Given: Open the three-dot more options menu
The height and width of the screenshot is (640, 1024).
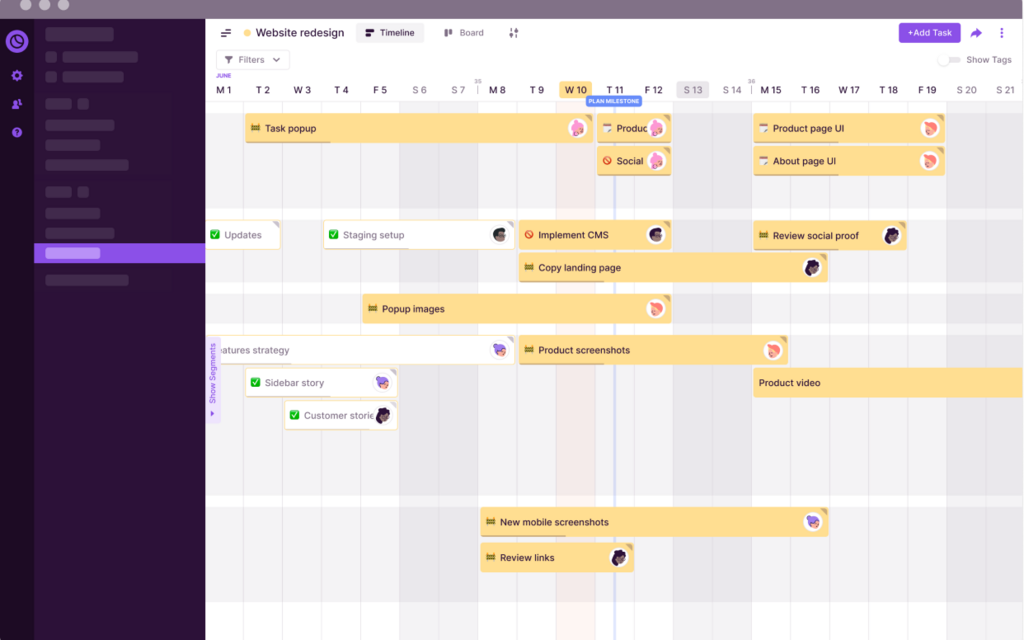Looking at the screenshot, I should click(x=1002, y=33).
